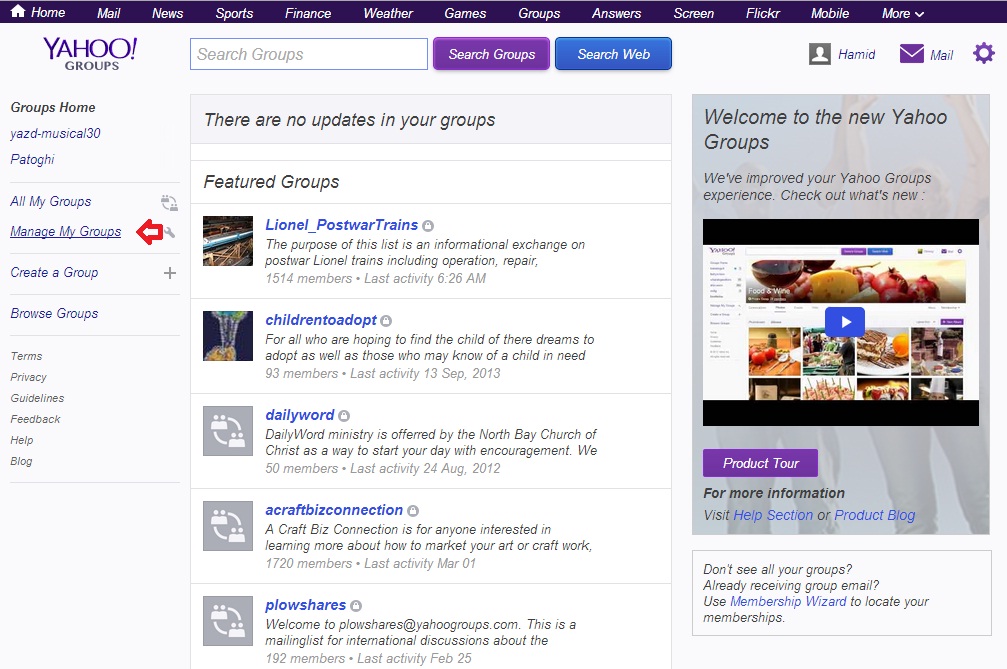1007x669 pixels.
Task: Open childrentoadopt group photo
Action: click(x=228, y=336)
